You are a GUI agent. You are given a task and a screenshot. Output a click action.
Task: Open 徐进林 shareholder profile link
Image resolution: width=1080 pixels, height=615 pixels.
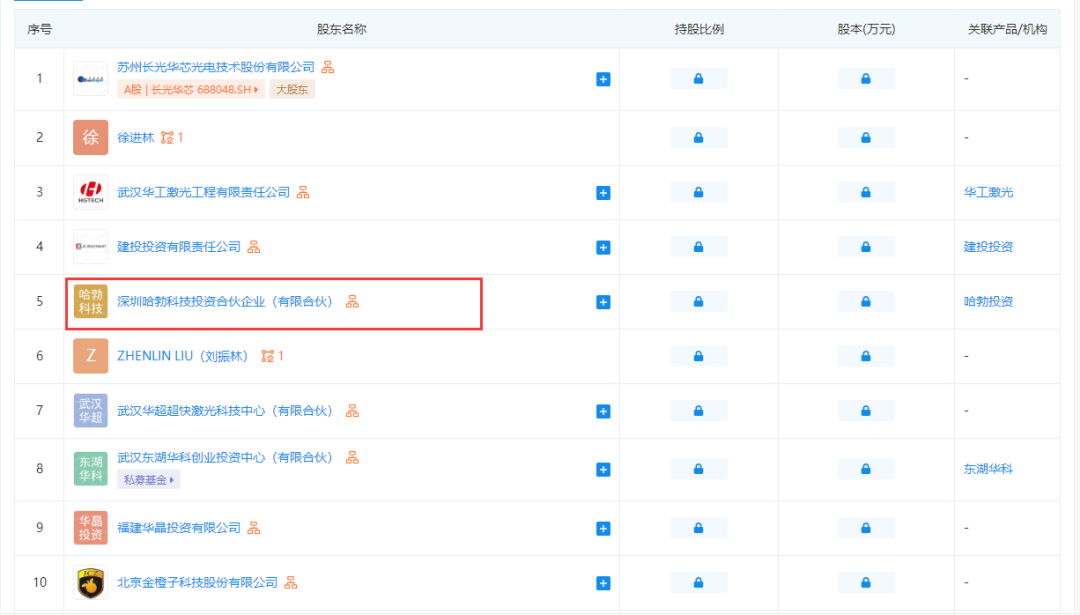pos(136,138)
